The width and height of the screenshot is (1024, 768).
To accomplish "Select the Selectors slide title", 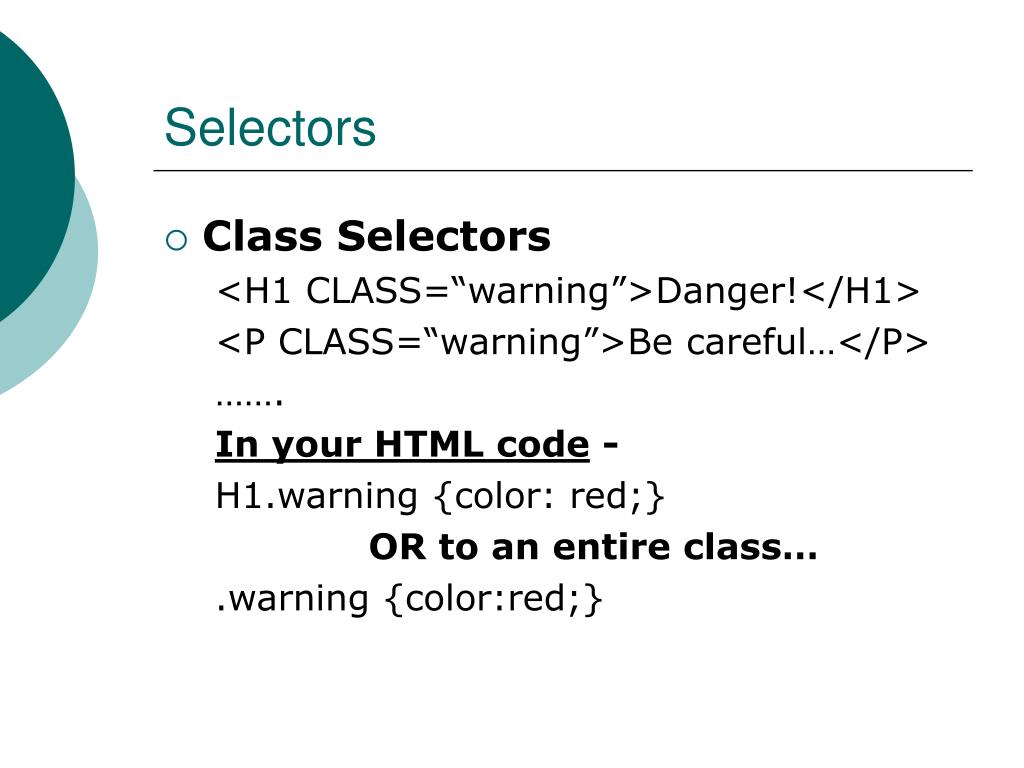I will click(x=270, y=128).
